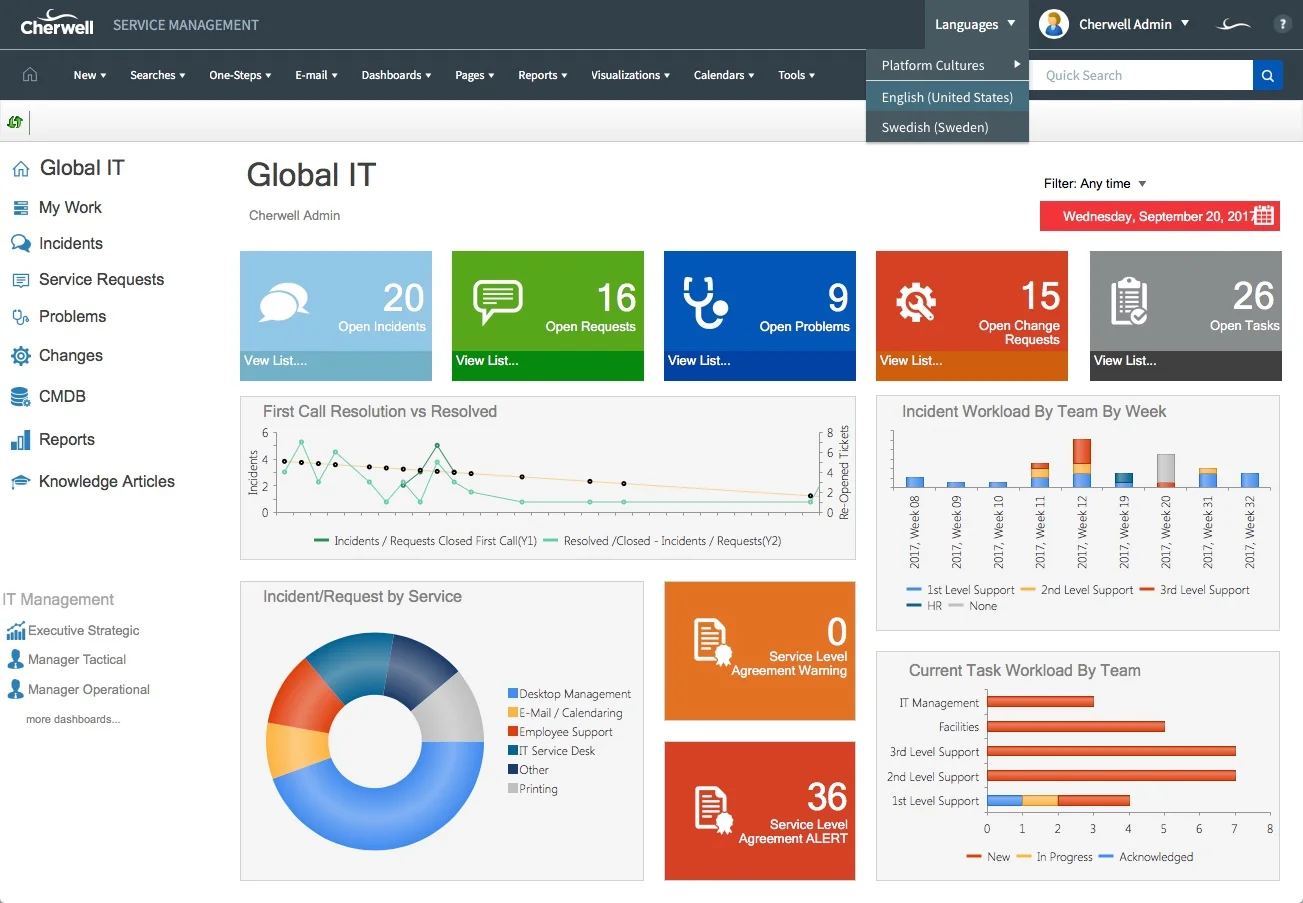The width and height of the screenshot is (1303, 903).
Task: Open the E-mail dropdown menu
Action: (x=316, y=75)
